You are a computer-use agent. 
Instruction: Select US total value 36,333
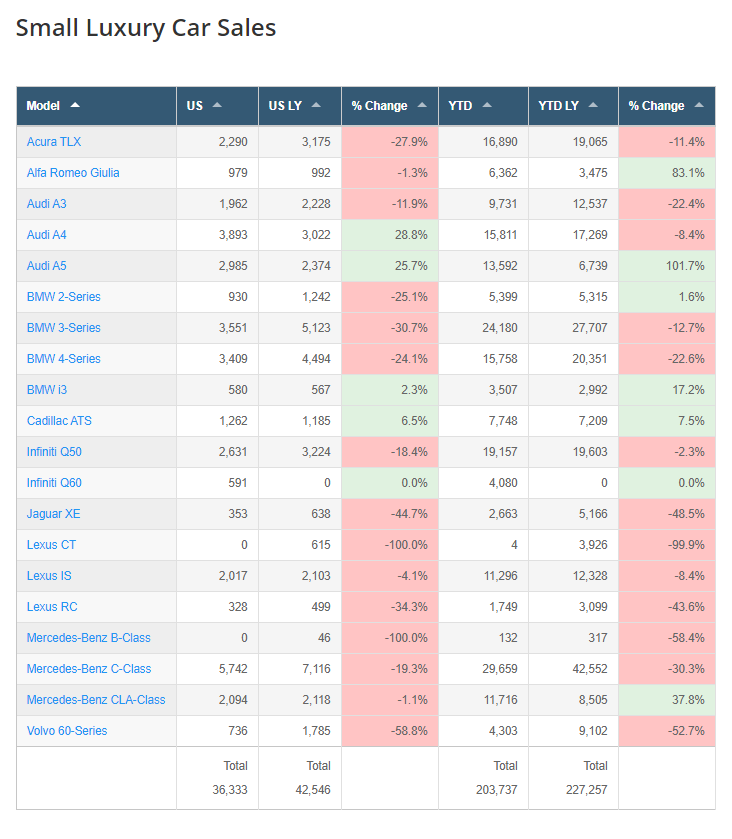[230, 790]
